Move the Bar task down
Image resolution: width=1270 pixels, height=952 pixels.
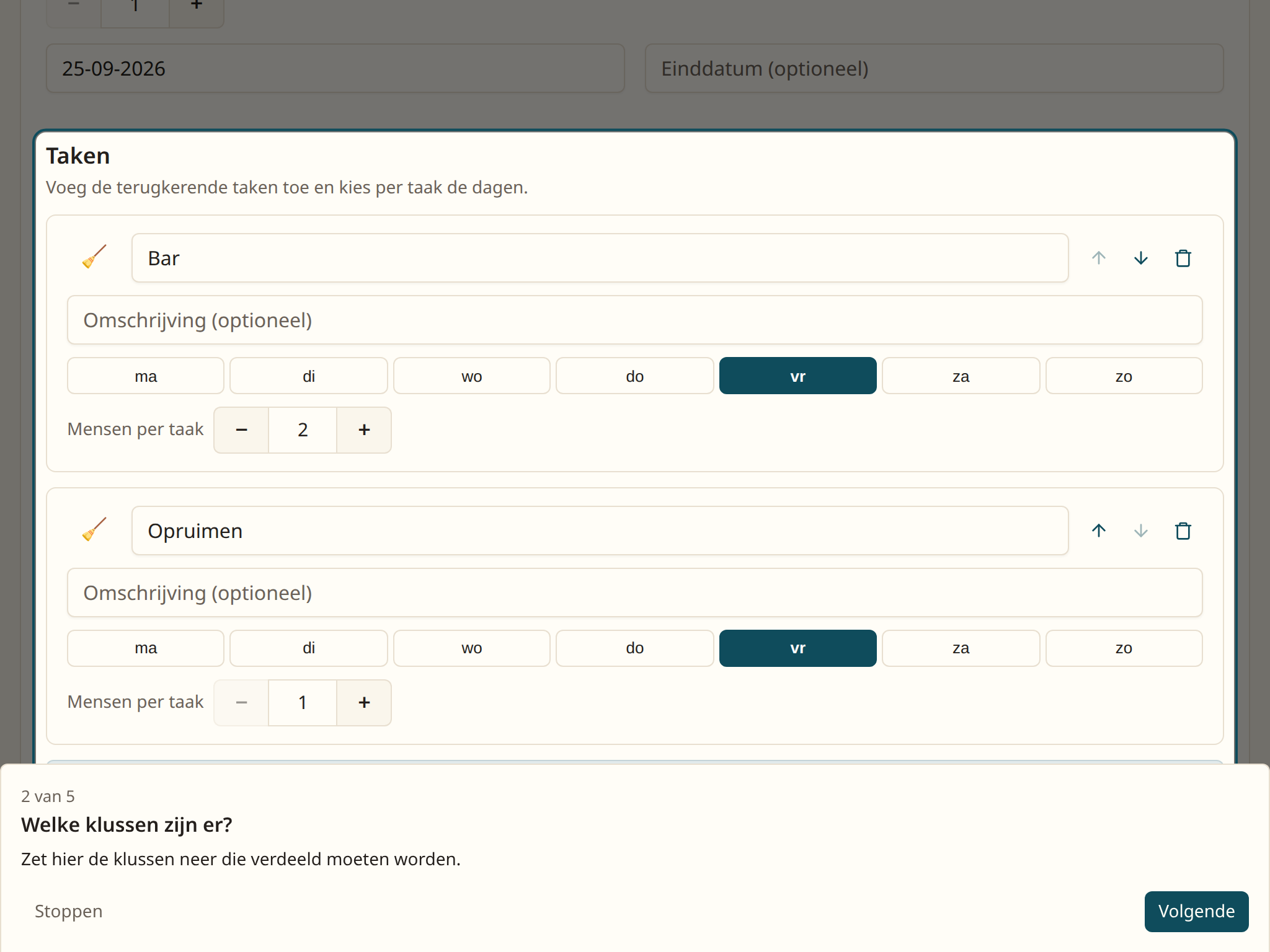[x=1140, y=258]
